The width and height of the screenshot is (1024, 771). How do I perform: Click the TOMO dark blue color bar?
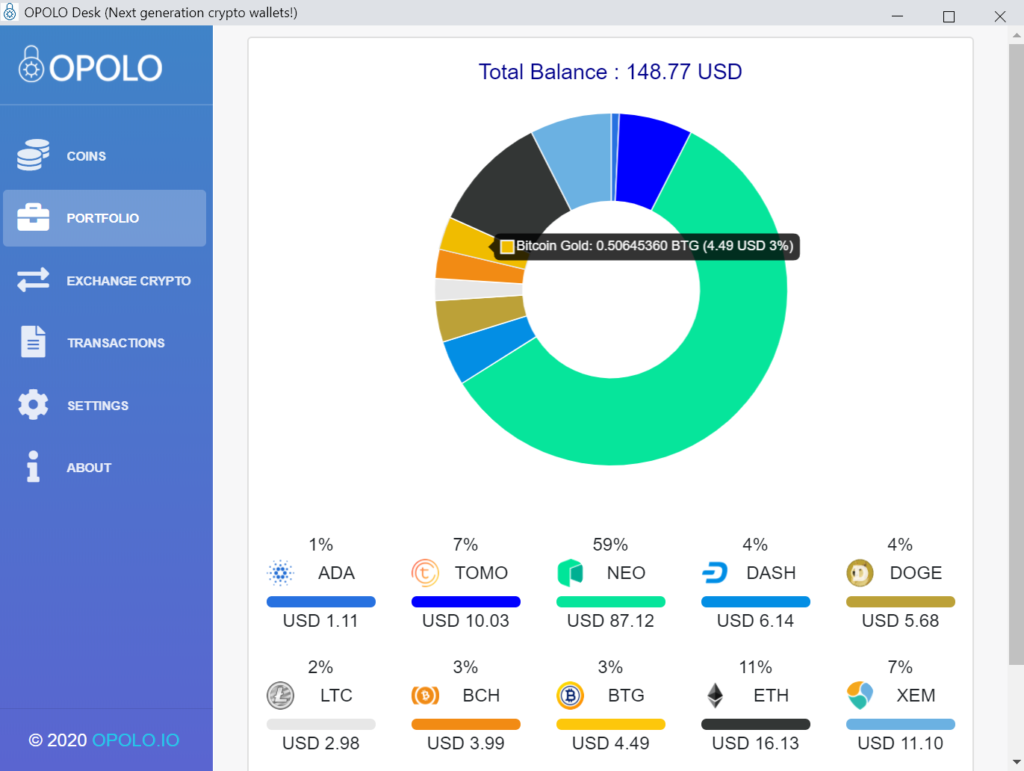(466, 601)
